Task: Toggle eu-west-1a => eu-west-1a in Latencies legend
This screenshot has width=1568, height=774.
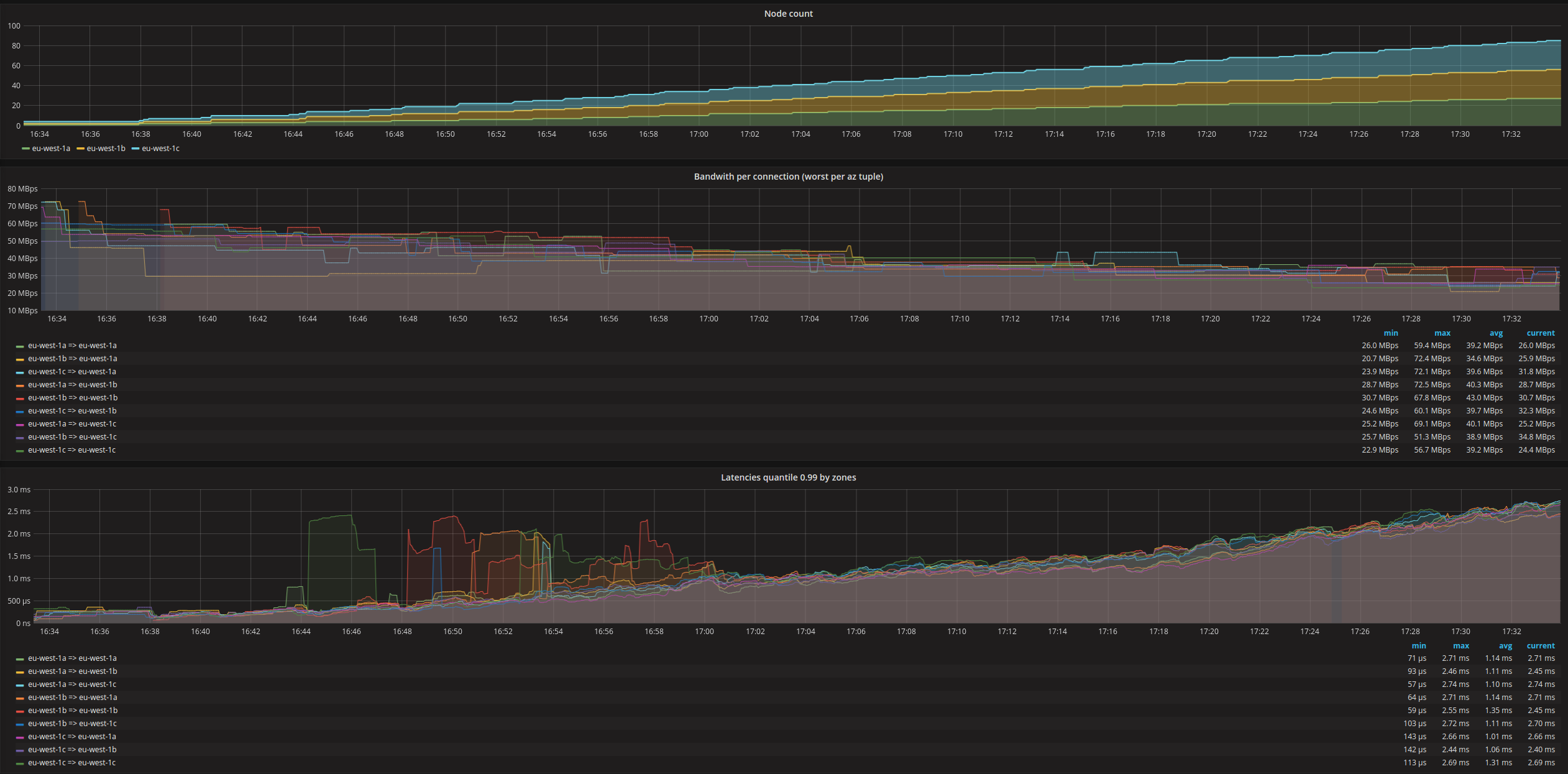Action: pyautogui.click(x=72, y=658)
